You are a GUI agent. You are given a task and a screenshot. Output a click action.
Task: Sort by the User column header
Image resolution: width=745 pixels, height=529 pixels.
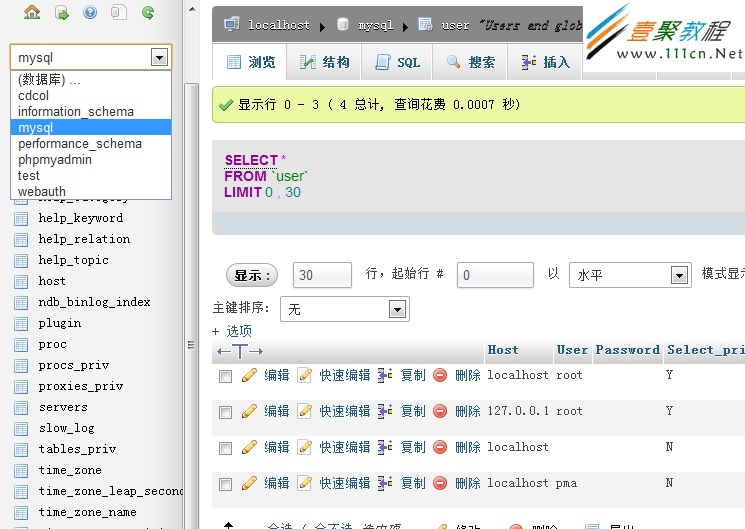572,350
